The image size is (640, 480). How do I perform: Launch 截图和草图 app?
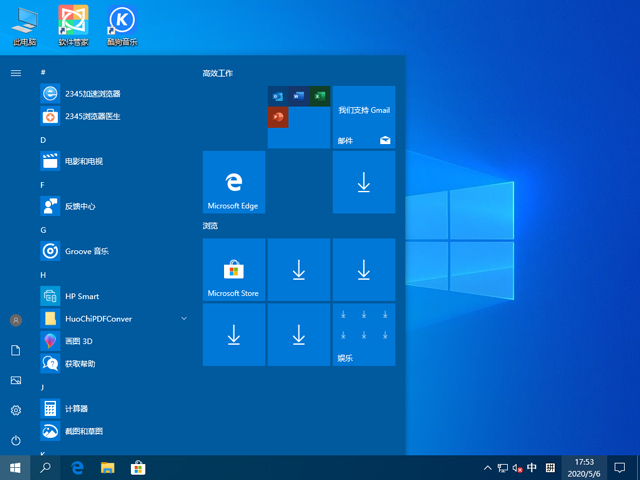[x=114, y=431]
